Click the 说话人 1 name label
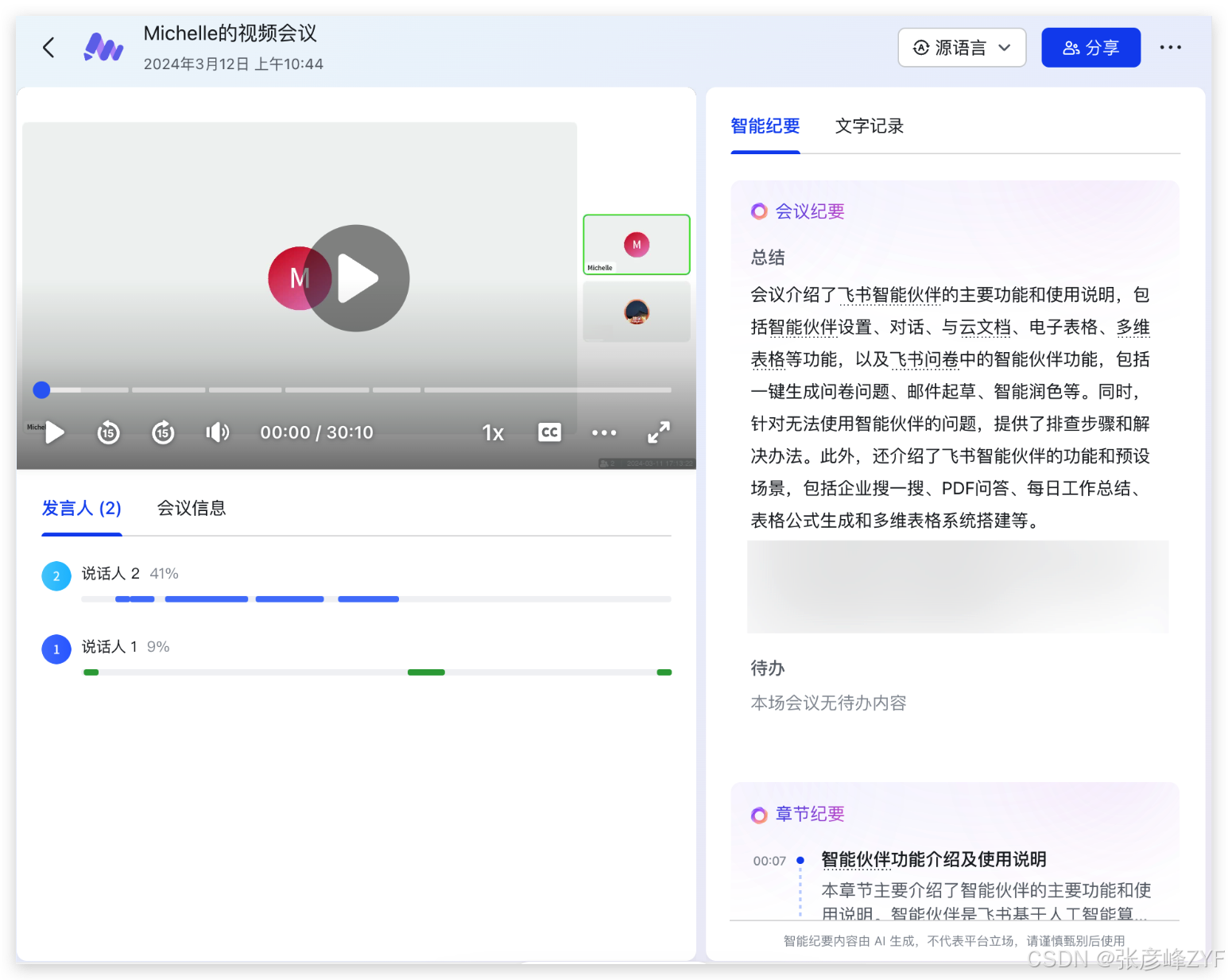 (x=110, y=646)
